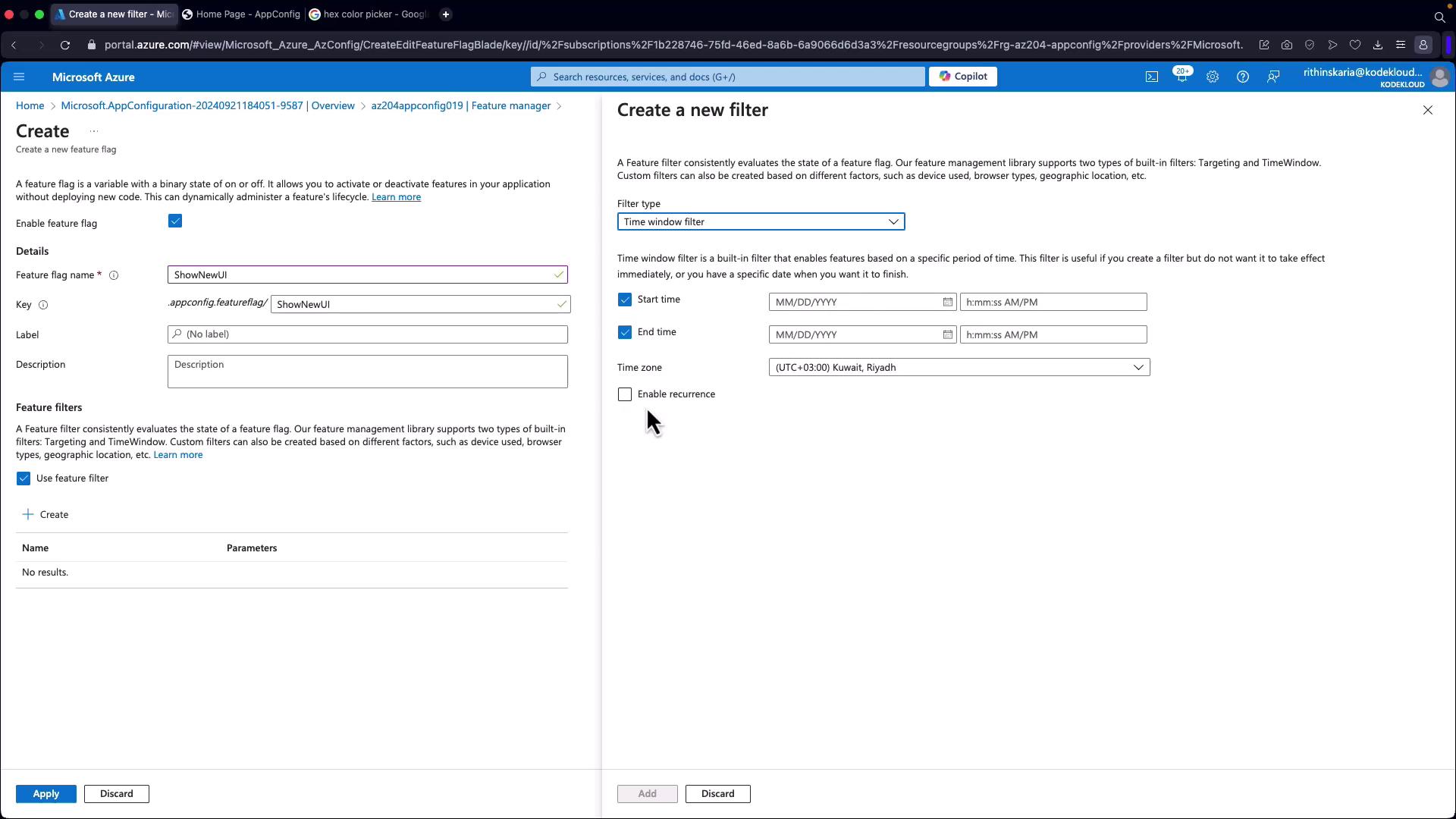The width and height of the screenshot is (1456, 819).
Task: Click the Description text field
Action: (367, 372)
